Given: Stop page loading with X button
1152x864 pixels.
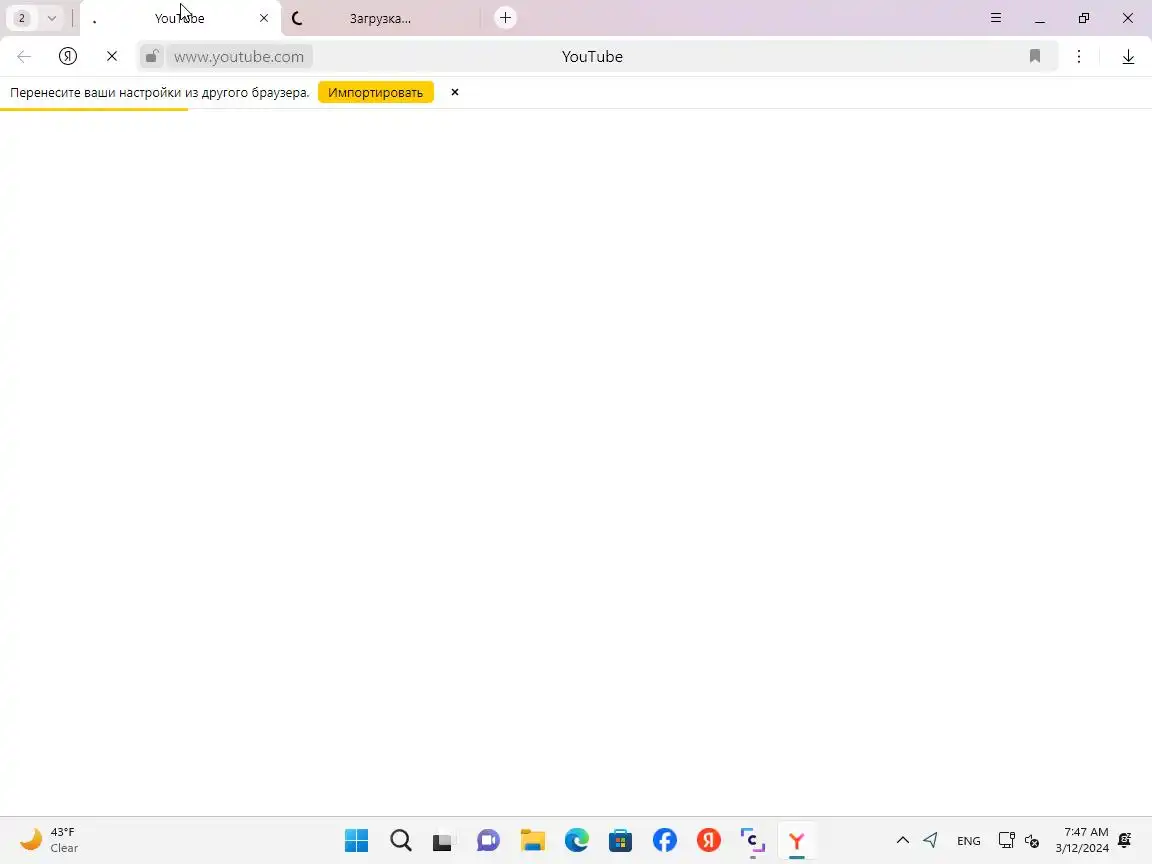Looking at the screenshot, I should pos(112,57).
